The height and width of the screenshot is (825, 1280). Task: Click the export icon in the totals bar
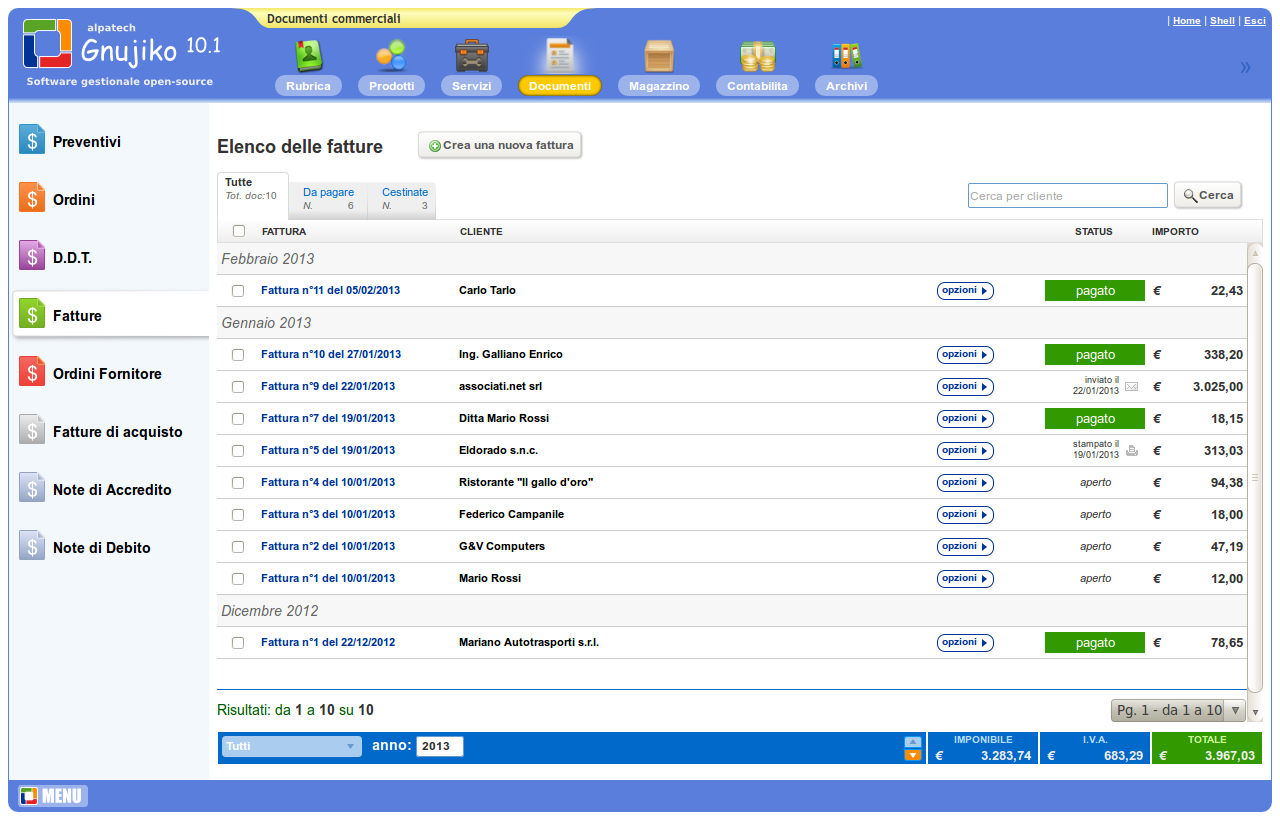coord(912,746)
